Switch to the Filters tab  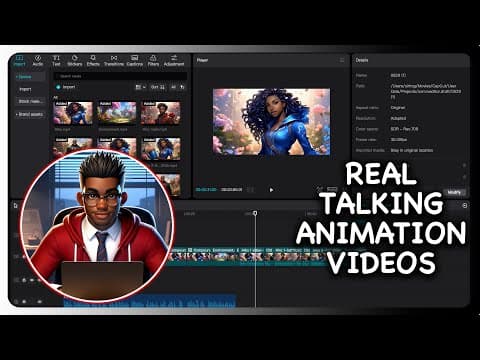point(153,61)
